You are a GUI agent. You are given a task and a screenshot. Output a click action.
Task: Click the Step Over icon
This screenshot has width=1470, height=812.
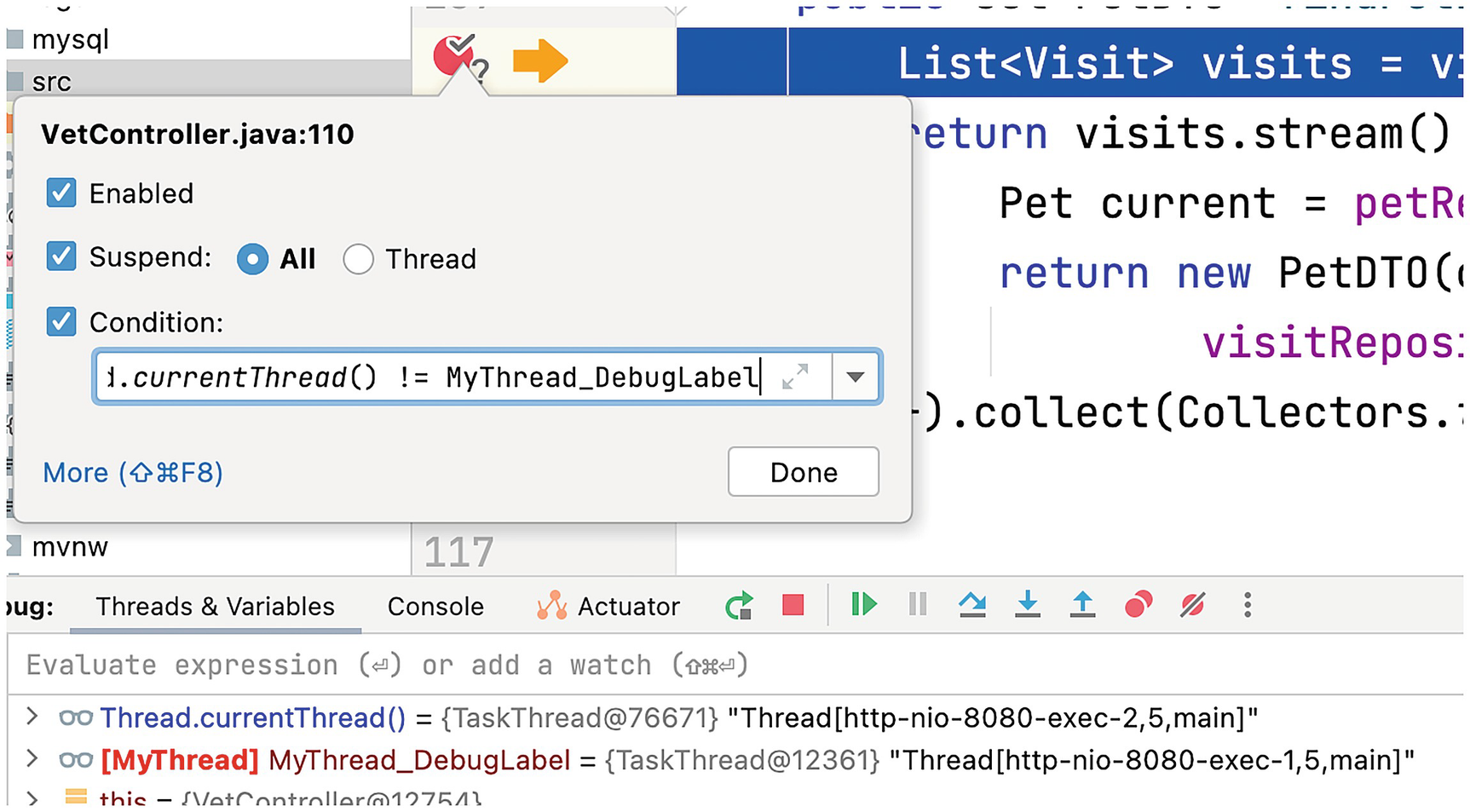(x=972, y=605)
